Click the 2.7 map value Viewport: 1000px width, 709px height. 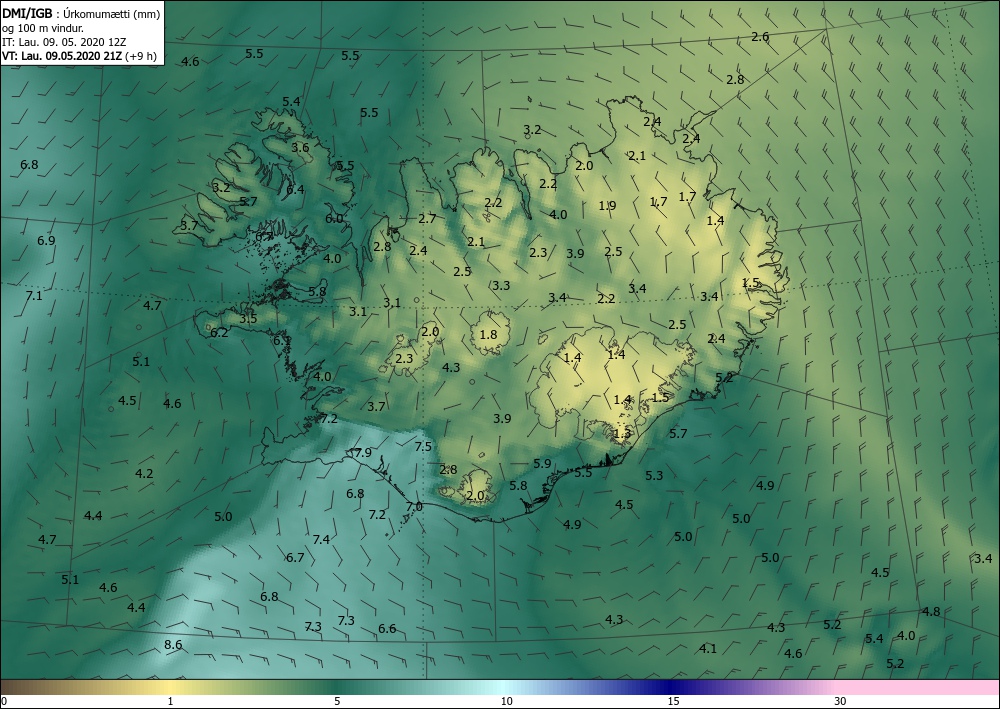(x=427, y=219)
